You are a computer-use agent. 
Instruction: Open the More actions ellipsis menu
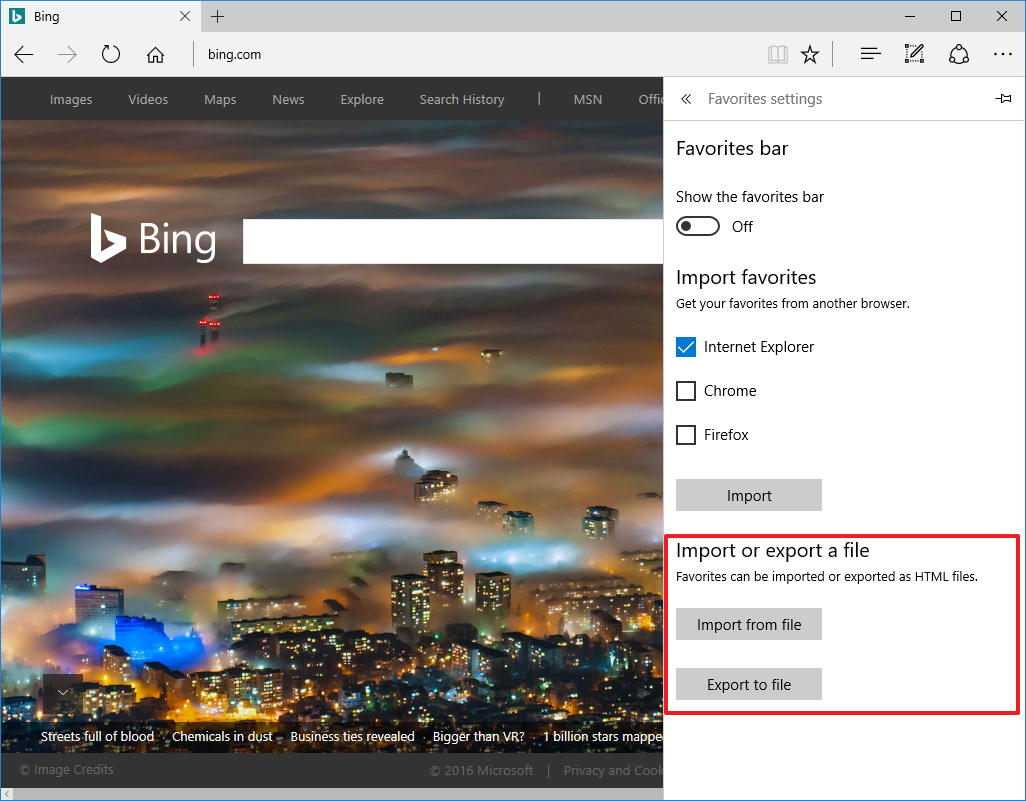tap(1002, 54)
